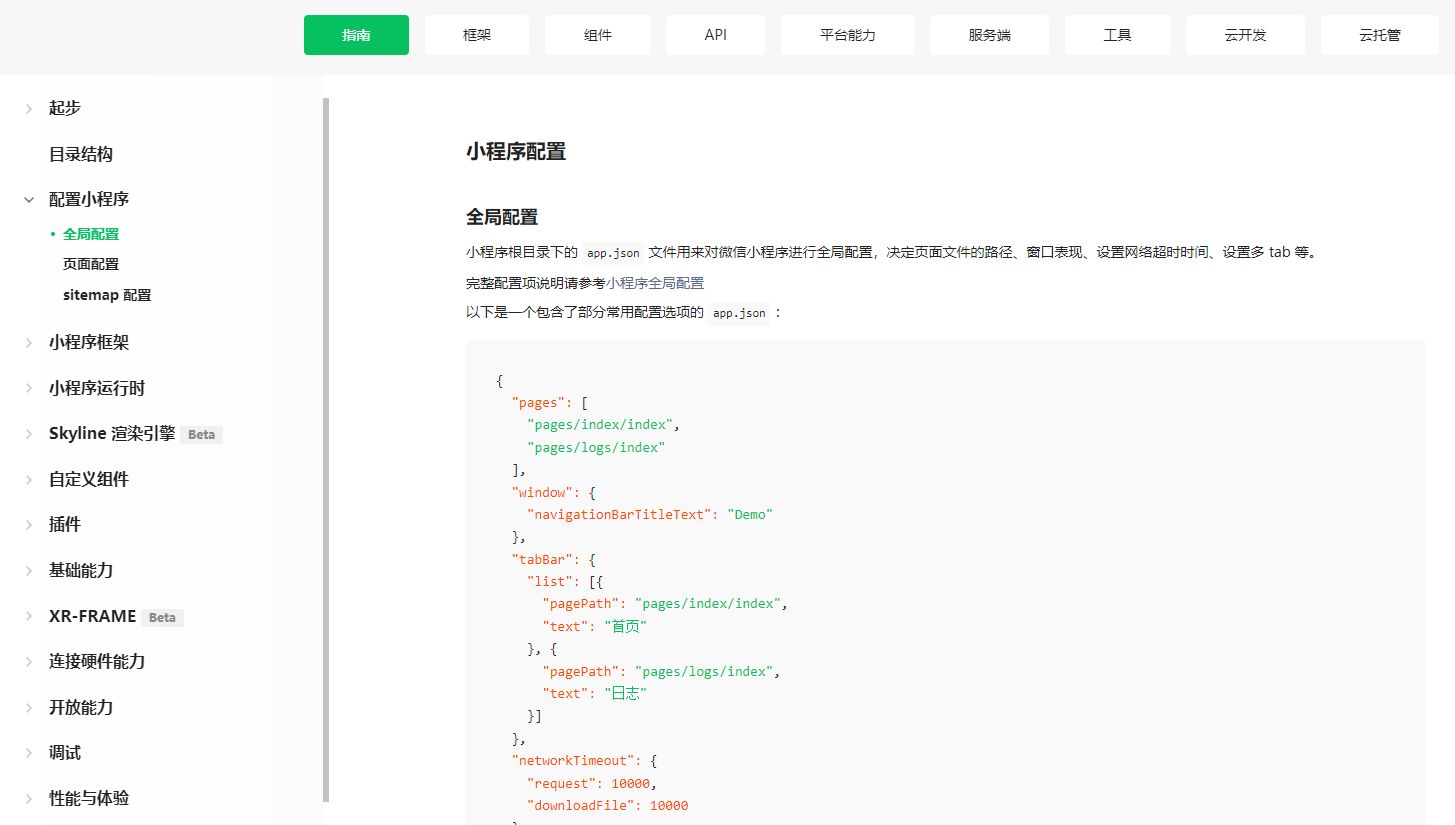
Task: Expand the 插件 chevron
Action: point(29,524)
